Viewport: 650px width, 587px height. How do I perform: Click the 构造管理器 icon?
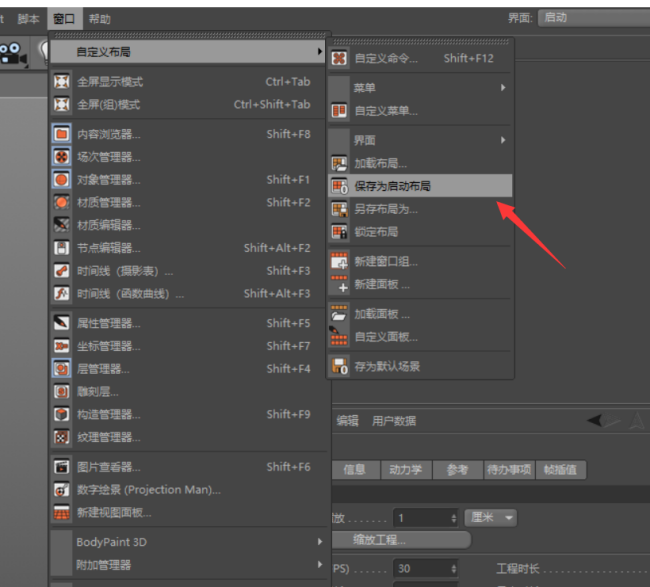[61, 414]
